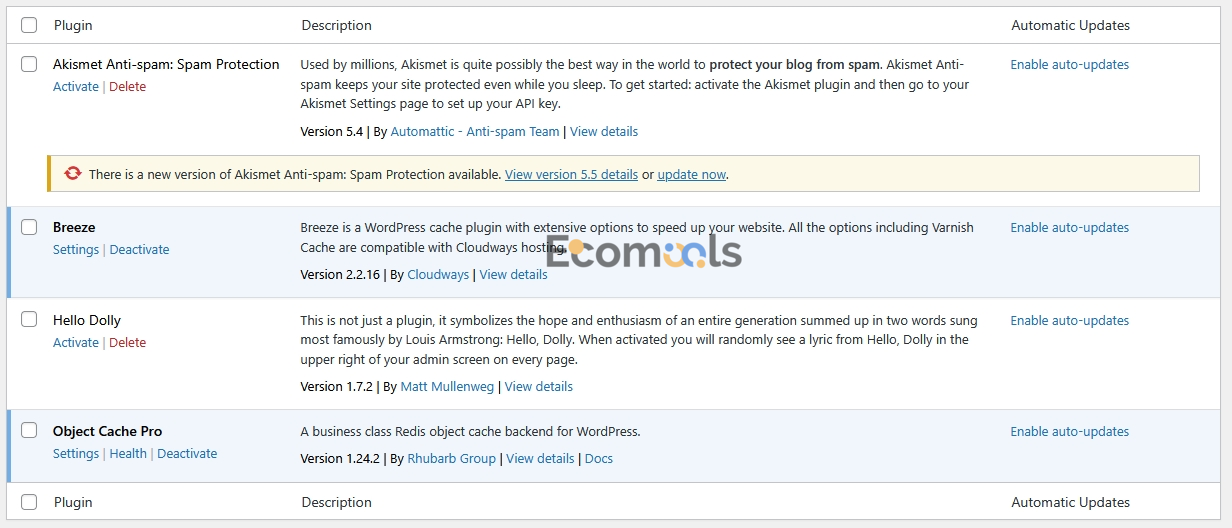Viewport: 1232px width, 528px height.
Task: Activate the Akismet Anti-spam plugin
Action: [76, 86]
